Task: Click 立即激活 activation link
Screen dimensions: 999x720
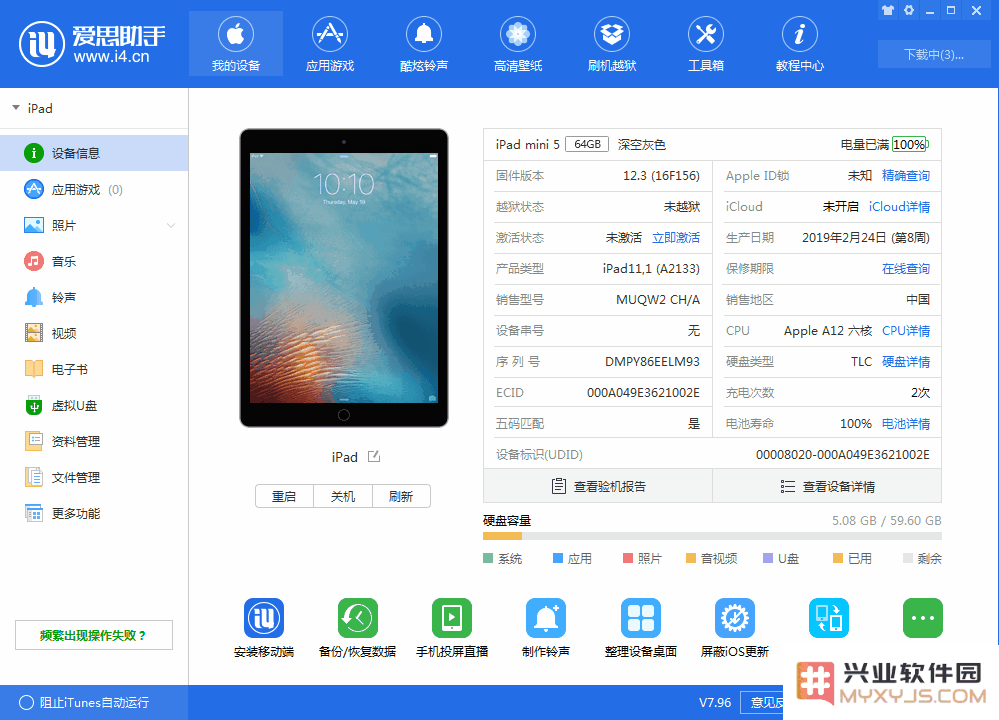Action: (x=676, y=238)
